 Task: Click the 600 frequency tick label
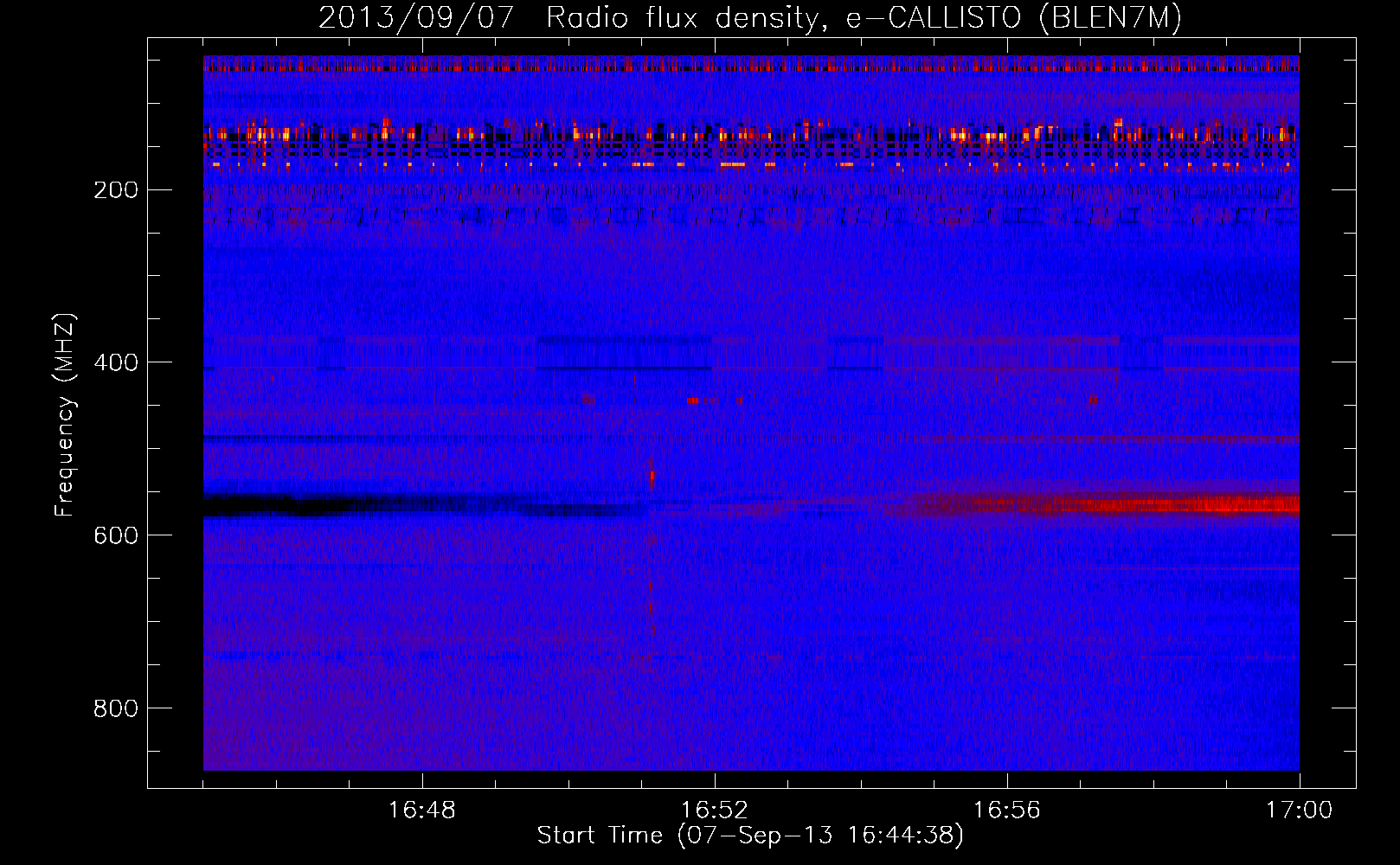114,535
